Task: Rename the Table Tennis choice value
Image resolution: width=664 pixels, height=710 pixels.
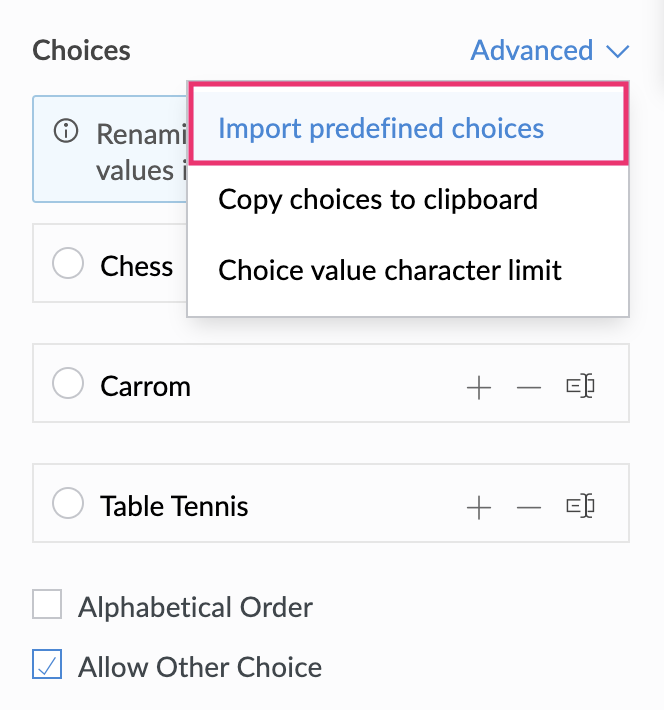Action: [580, 506]
